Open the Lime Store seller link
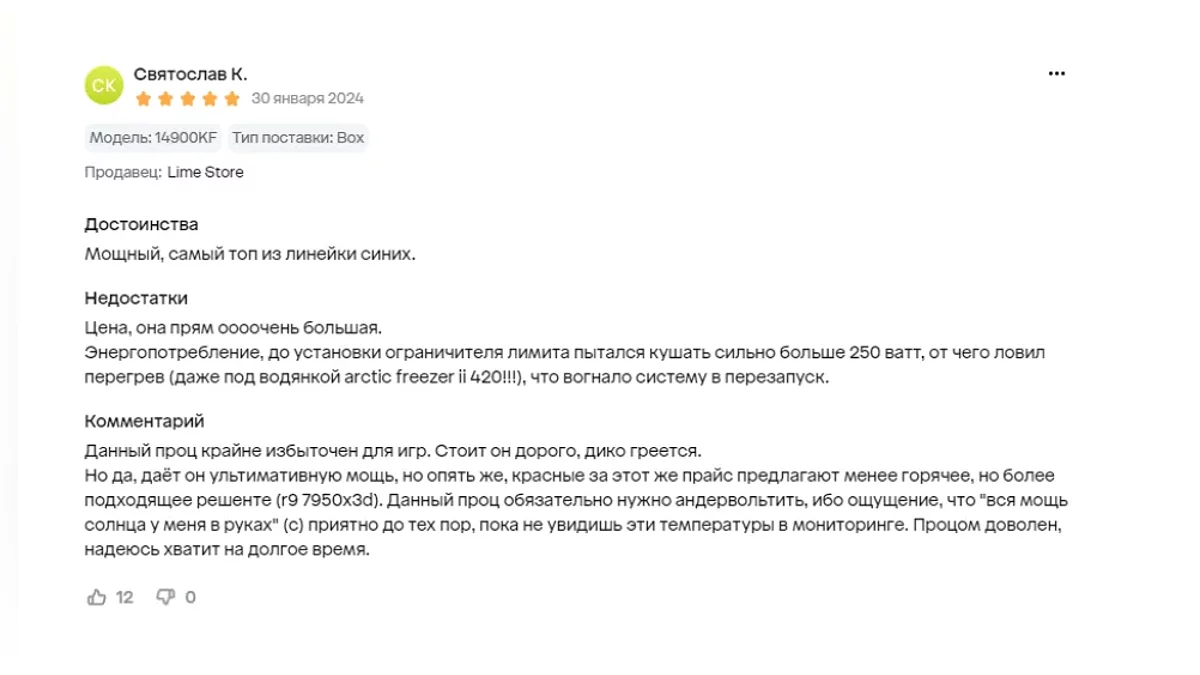1200x675 pixels. click(x=205, y=172)
